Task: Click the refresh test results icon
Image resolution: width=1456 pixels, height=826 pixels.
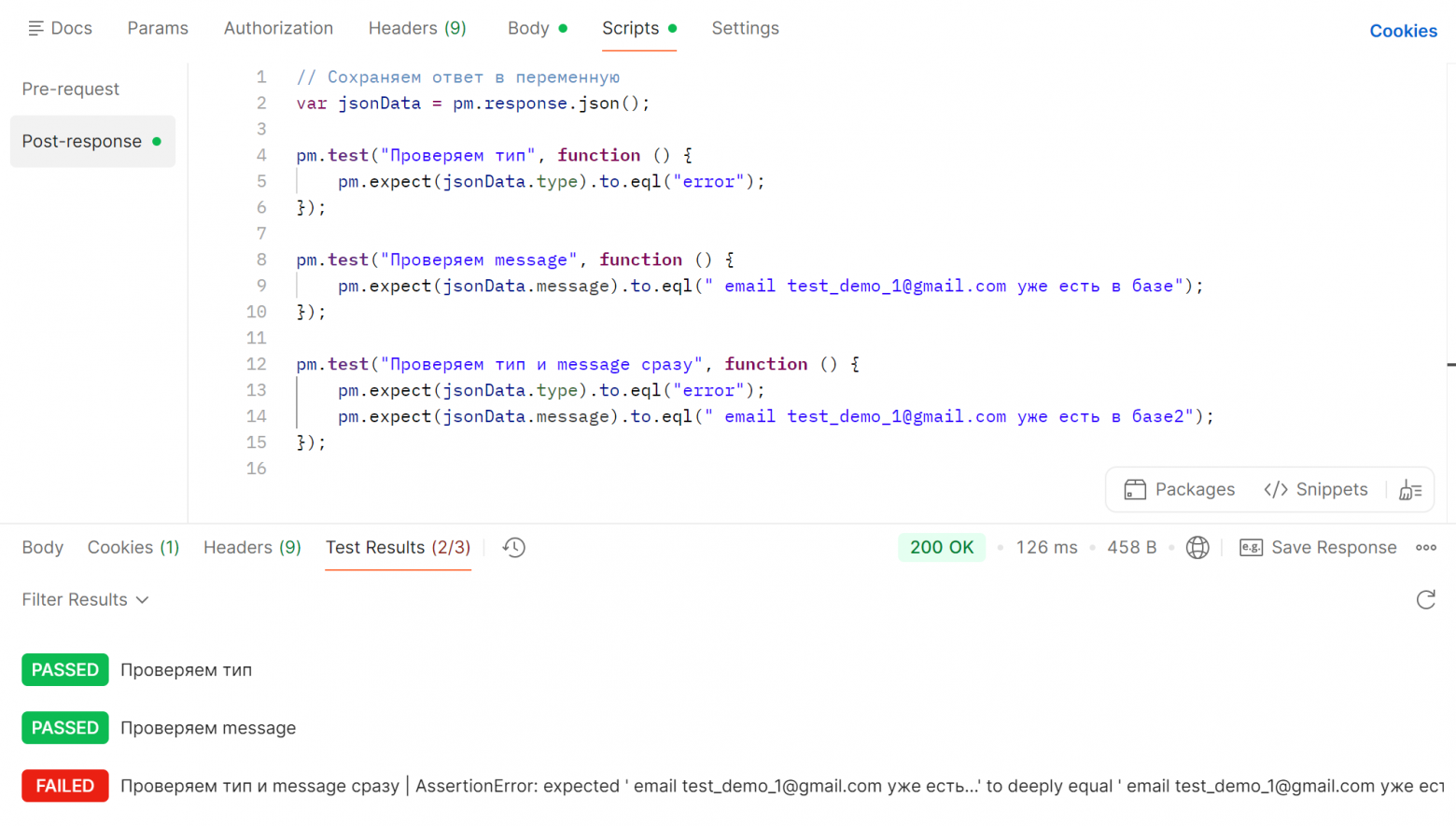Action: pyautogui.click(x=1425, y=600)
